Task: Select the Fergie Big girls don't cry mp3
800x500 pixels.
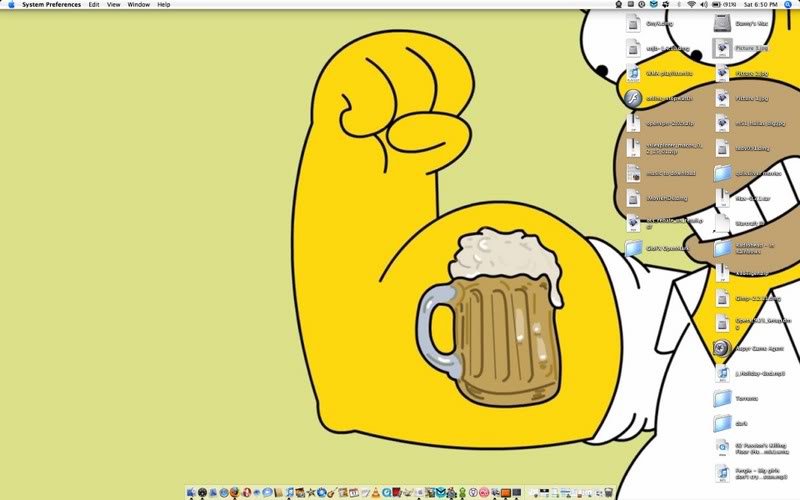Action: 722,473
